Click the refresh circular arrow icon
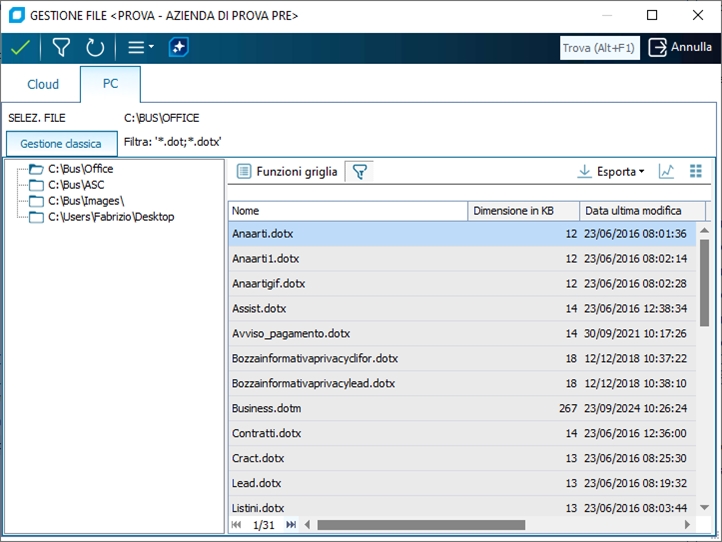722x542 pixels. pos(95,47)
